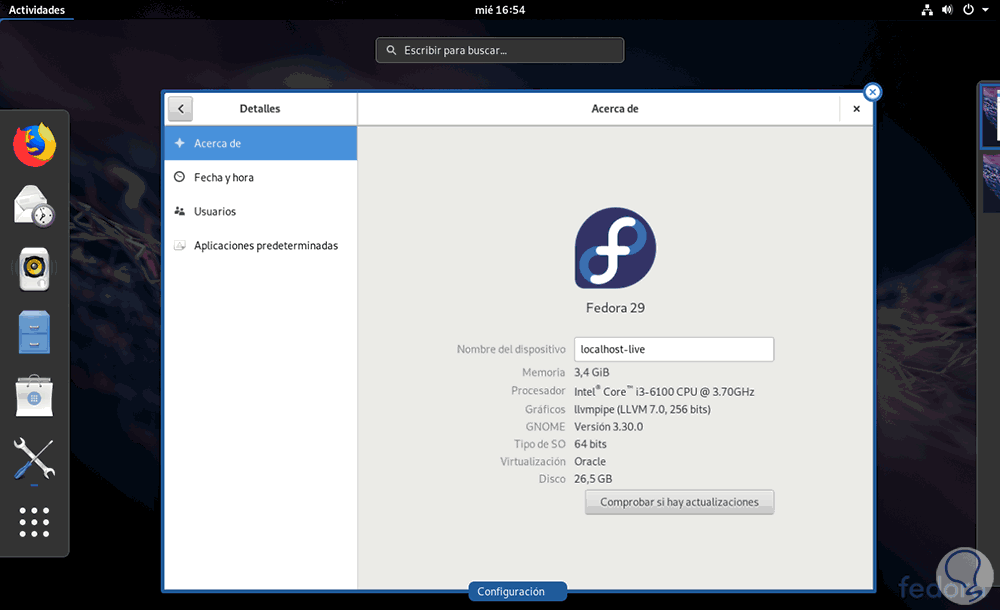
Task: Click the graphics value llvmpipe
Action: tap(642, 409)
